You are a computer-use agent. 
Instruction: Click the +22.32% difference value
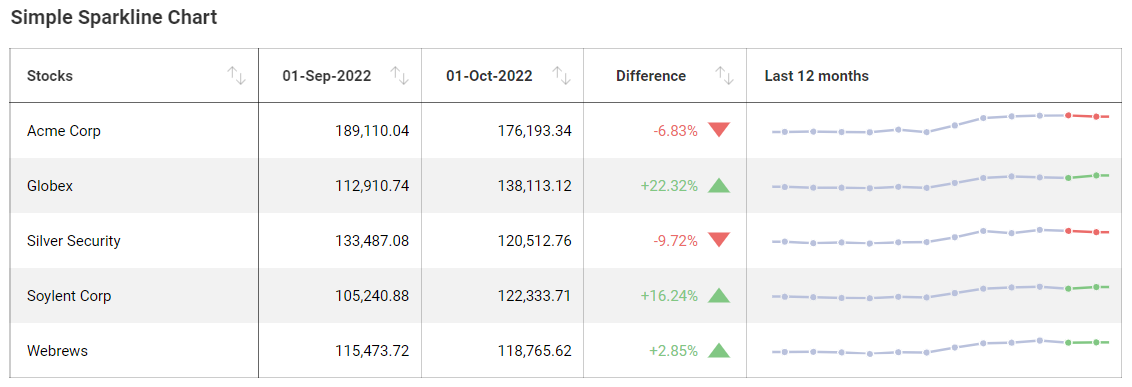point(669,186)
